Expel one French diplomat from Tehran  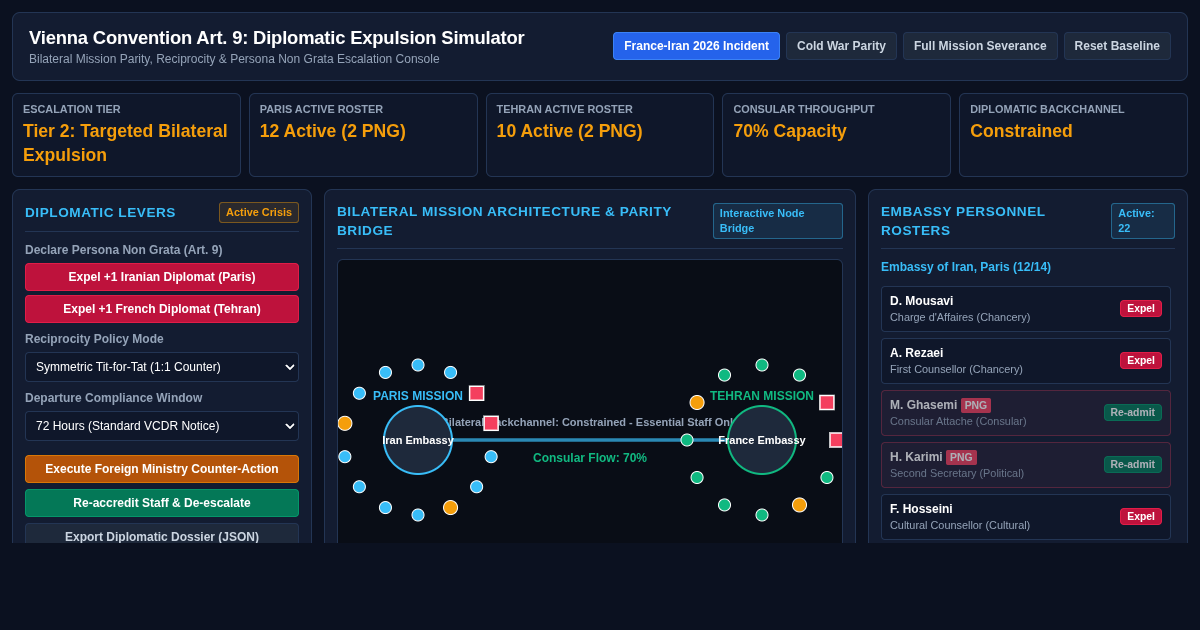pyautogui.click(x=162, y=309)
